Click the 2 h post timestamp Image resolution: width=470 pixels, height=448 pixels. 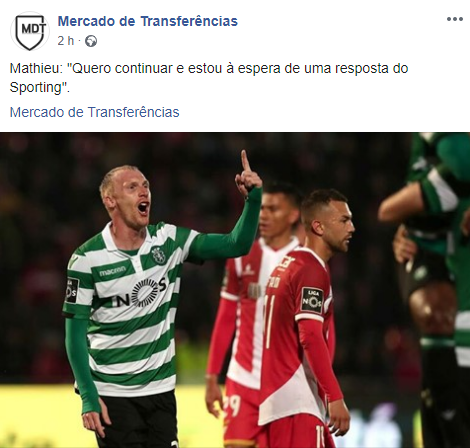pyautogui.click(x=66, y=41)
